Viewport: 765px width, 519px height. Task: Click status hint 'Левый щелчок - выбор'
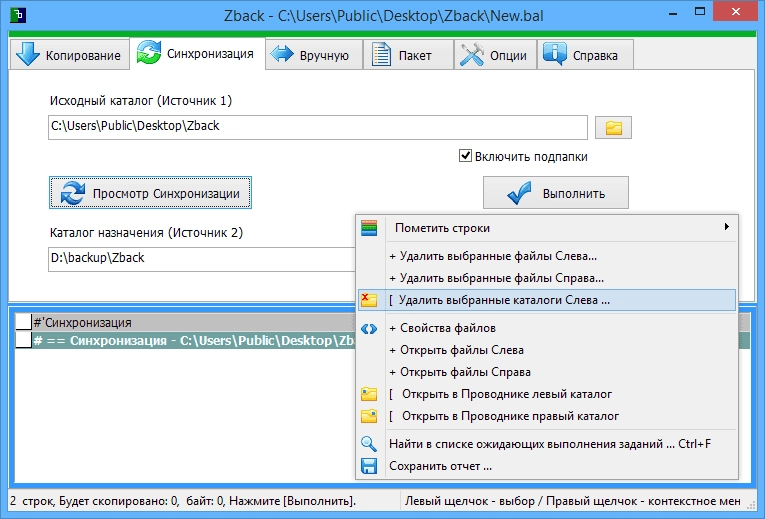click(x=572, y=501)
